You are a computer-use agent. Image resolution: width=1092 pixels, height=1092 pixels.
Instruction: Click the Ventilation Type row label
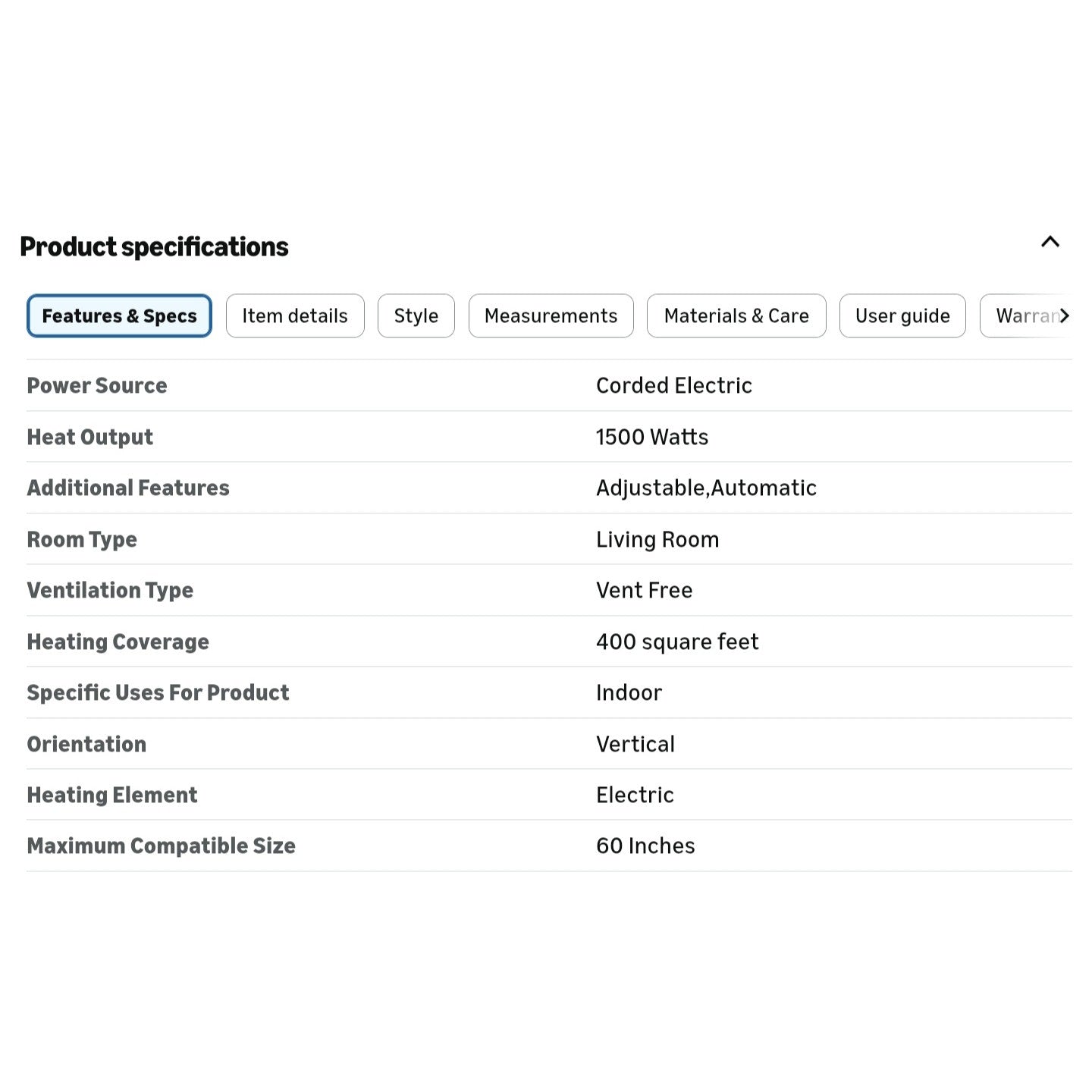pyautogui.click(x=110, y=591)
